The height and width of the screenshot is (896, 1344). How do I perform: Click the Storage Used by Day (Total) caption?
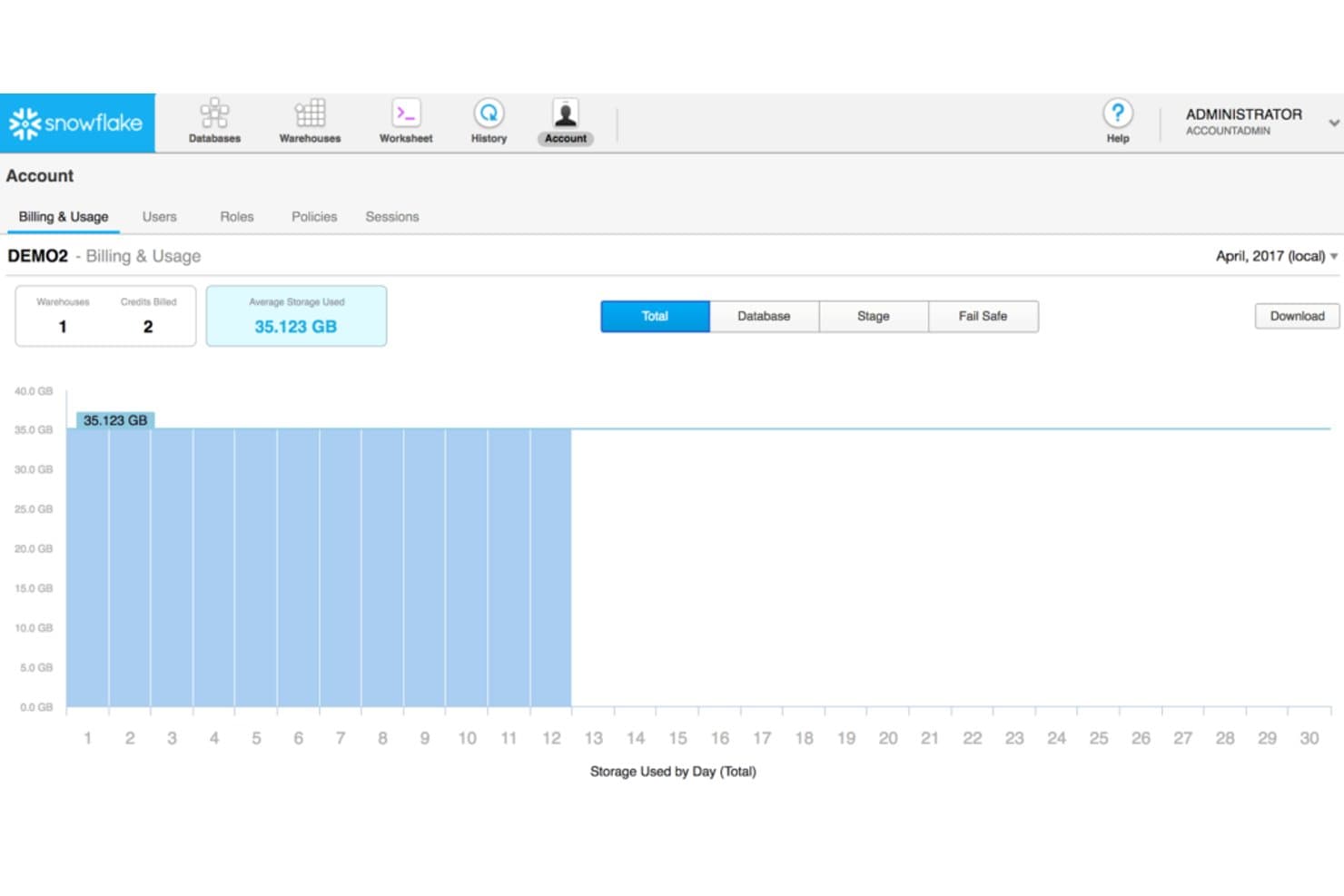coord(673,772)
